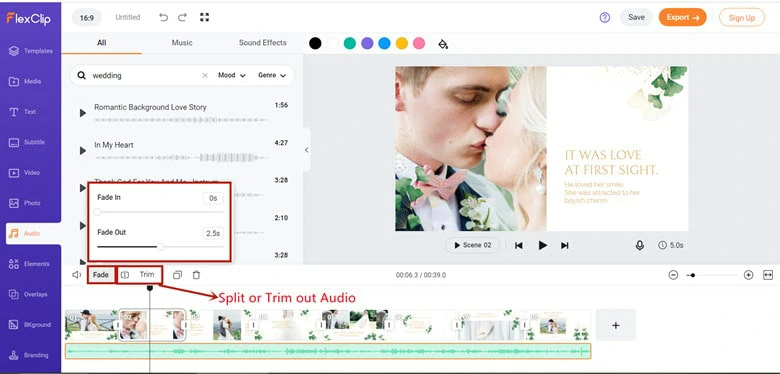The height and width of the screenshot is (374, 780).
Task: Open the 16:9 aspect ratio selector
Action: [87, 17]
